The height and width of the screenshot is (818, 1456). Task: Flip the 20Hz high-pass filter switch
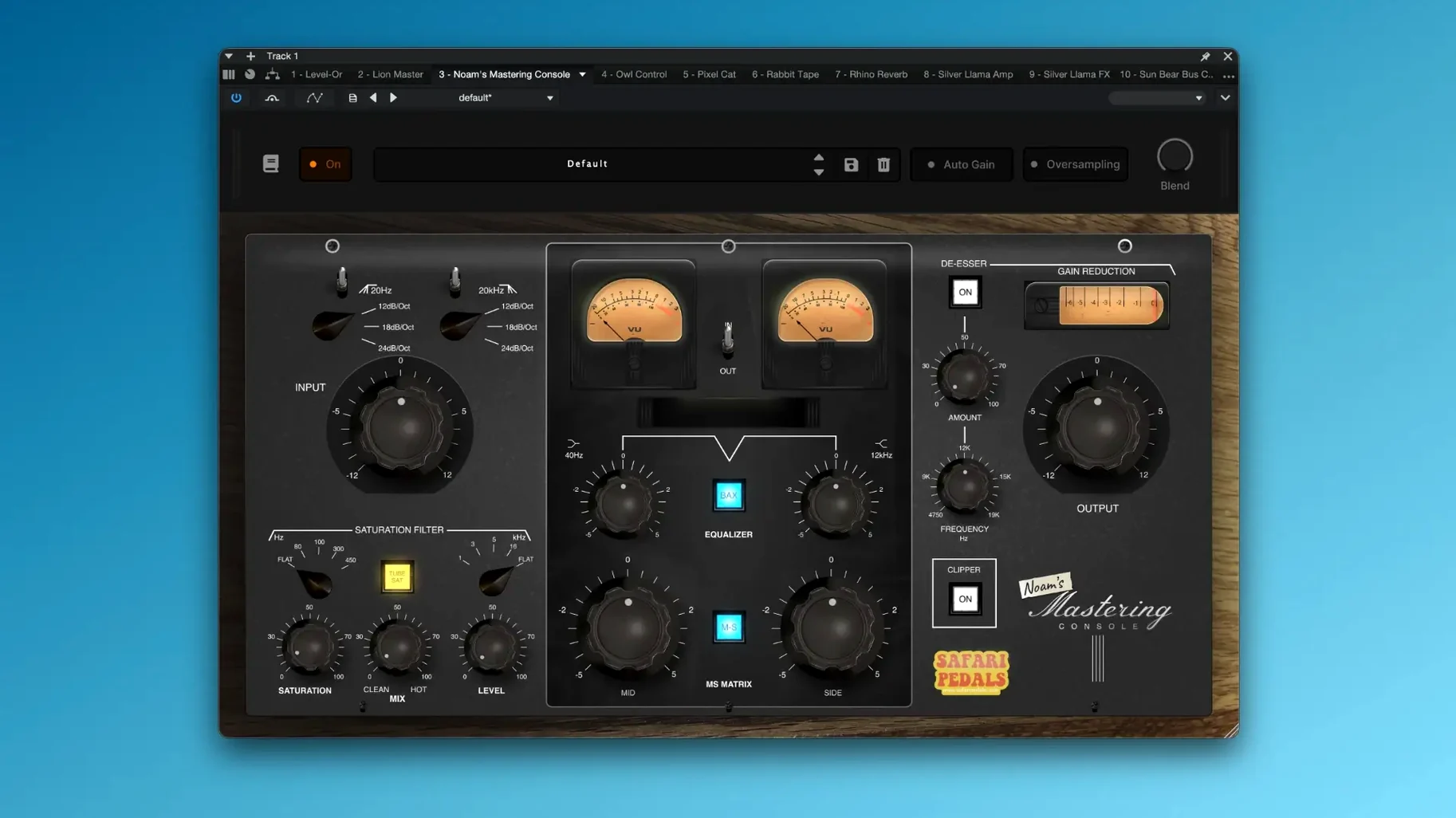342,281
